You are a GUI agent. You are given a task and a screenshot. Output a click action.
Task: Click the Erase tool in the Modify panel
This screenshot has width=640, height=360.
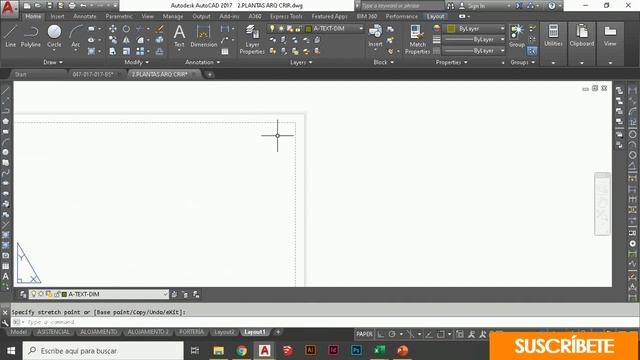(160, 29)
